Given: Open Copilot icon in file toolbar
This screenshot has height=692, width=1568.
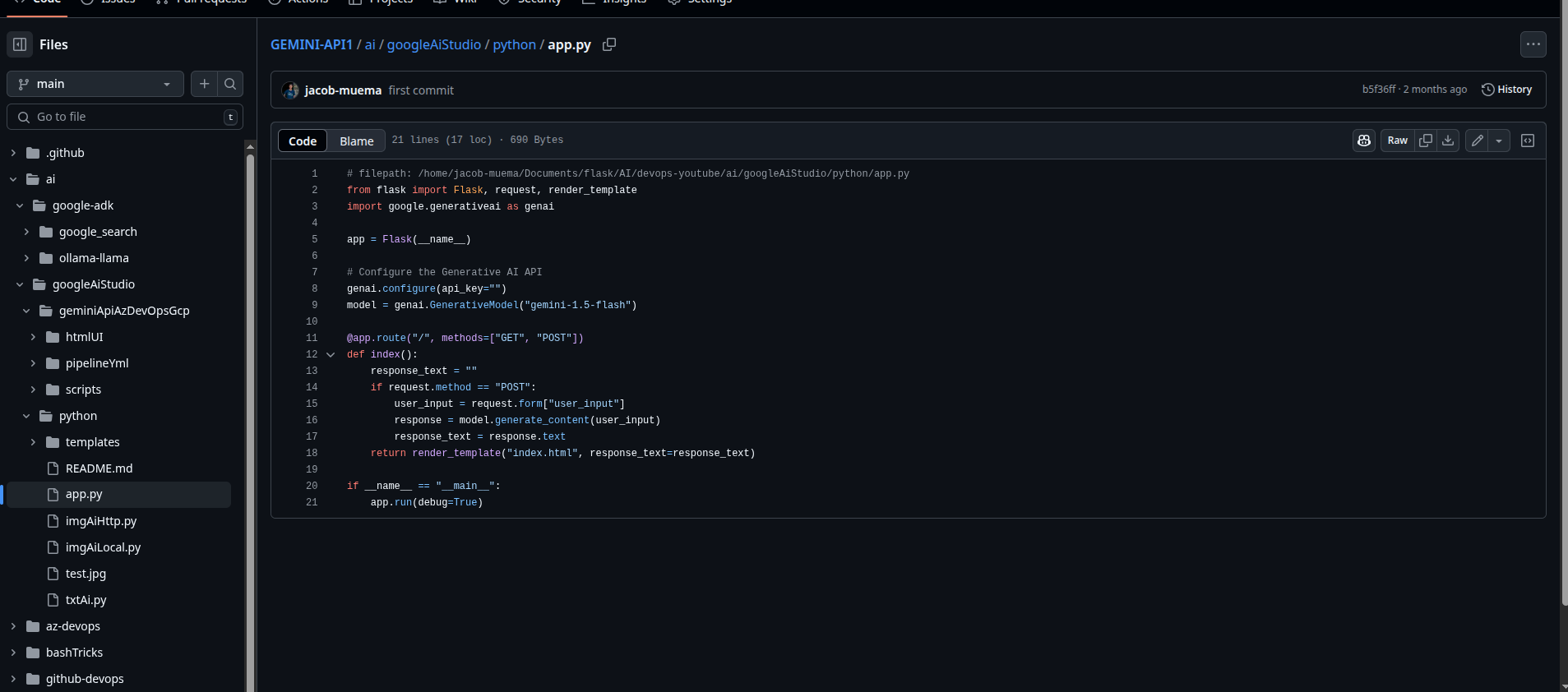Looking at the screenshot, I should point(1364,141).
